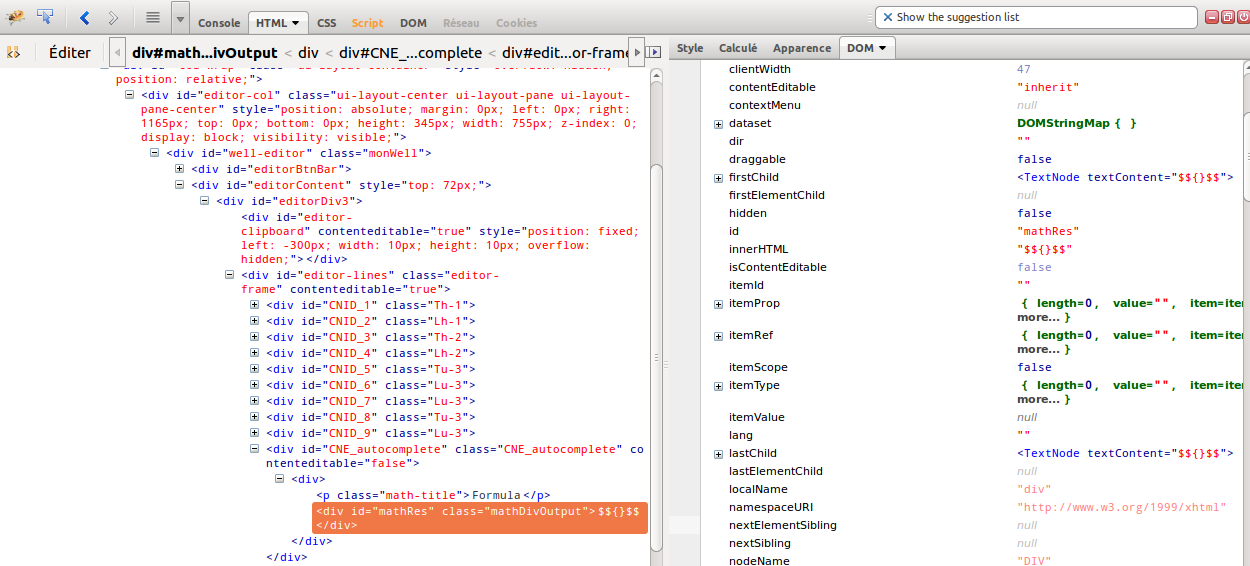This screenshot has width=1250, height=566.
Task: Collapse the editorDiv3 node
Action: [x=205, y=201]
